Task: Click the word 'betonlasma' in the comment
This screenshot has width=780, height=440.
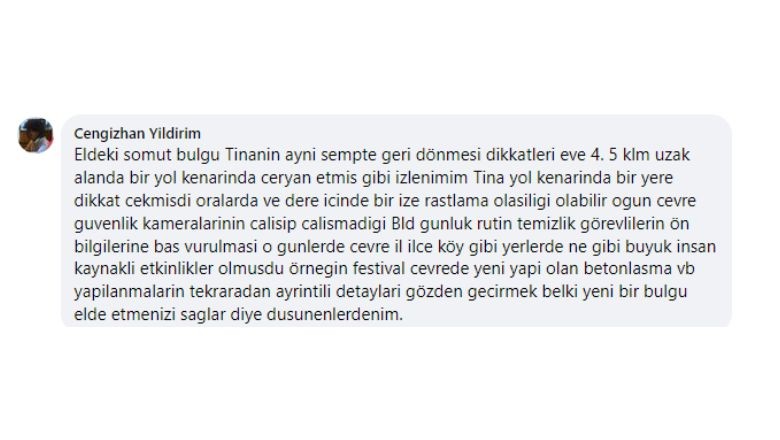Action: [628, 269]
